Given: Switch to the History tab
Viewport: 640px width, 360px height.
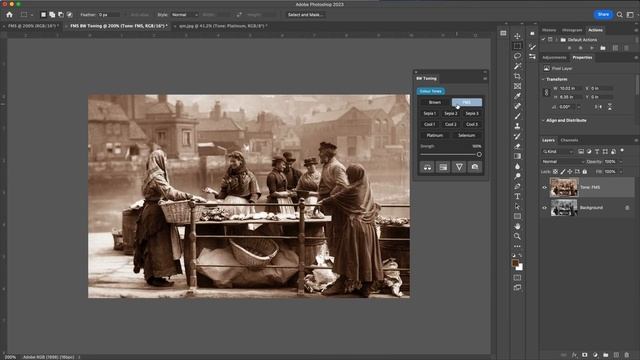Looking at the screenshot, I should coord(549,30).
